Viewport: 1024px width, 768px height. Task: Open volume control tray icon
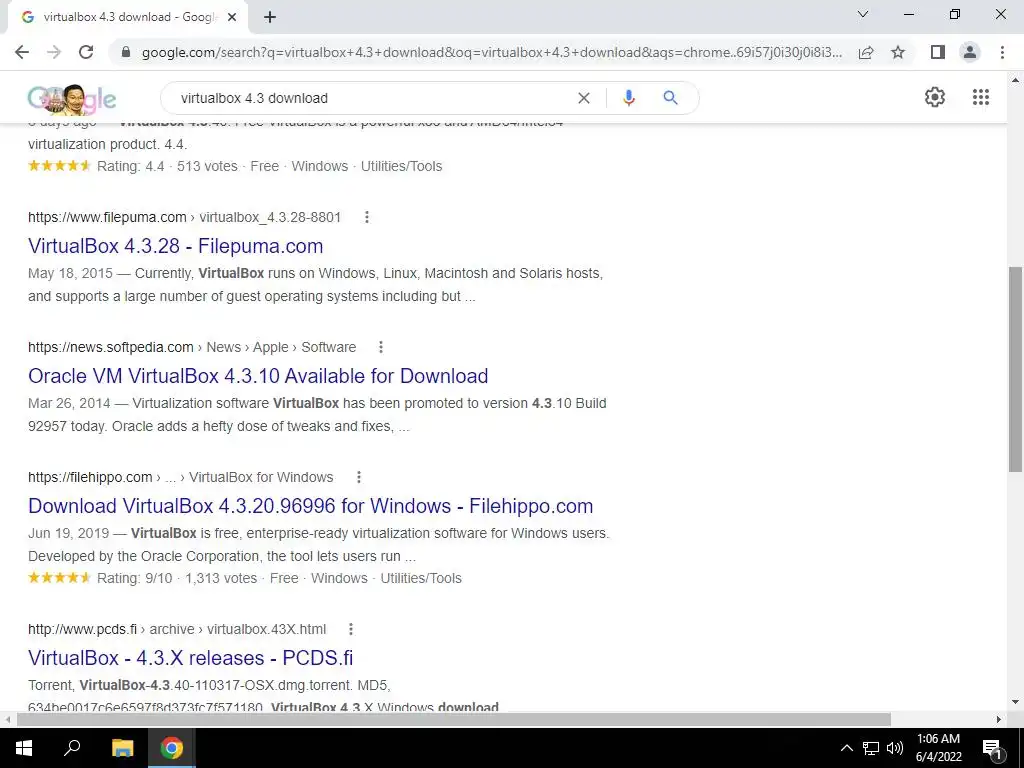click(x=895, y=748)
